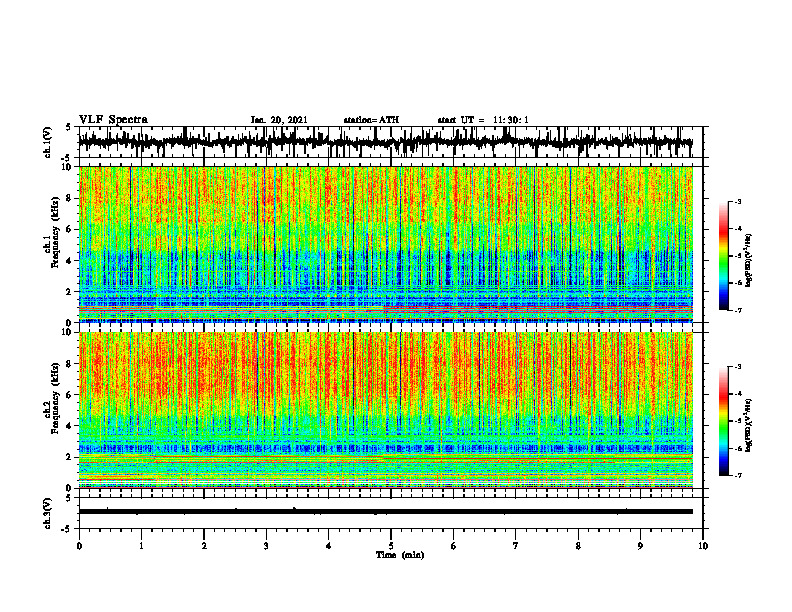Click the ch.1 spectrogram panel
This screenshot has height=612, width=792.
point(386,244)
